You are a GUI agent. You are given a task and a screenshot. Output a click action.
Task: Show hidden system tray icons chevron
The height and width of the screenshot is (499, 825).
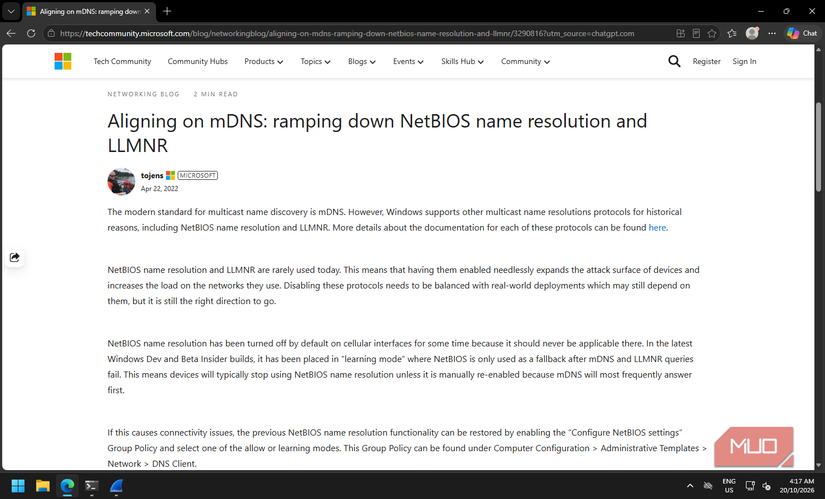pos(690,485)
